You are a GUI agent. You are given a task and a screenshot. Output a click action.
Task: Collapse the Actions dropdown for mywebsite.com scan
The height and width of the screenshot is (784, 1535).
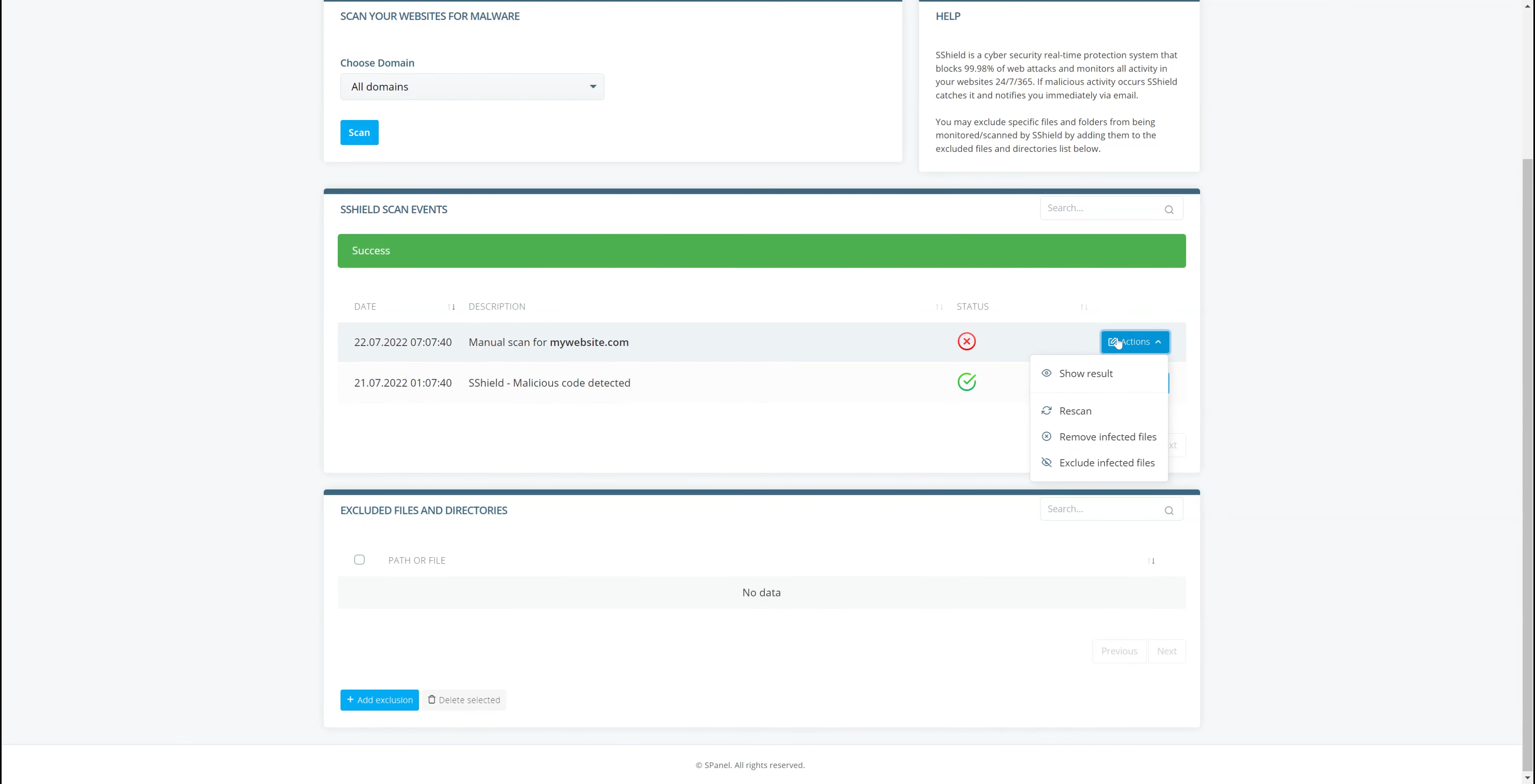pos(1134,342)
